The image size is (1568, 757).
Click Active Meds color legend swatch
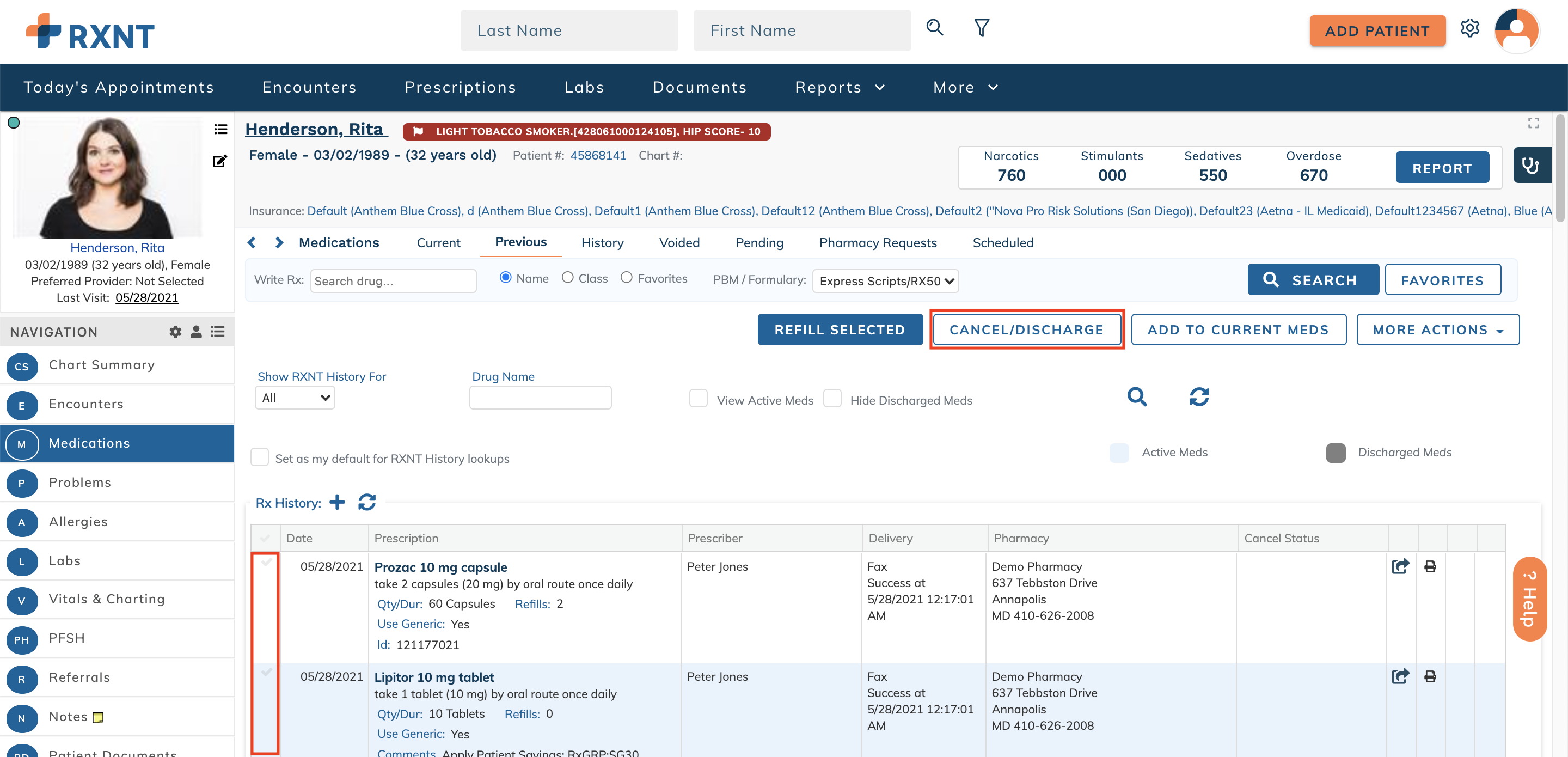[x=1119, y=453]
